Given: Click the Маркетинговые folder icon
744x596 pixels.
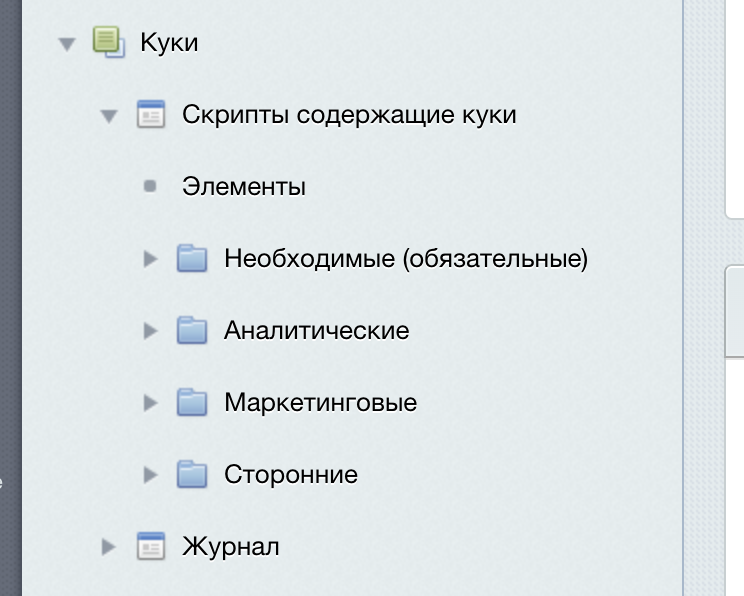Looking at the screenshot, I should (x=192, y=403).
